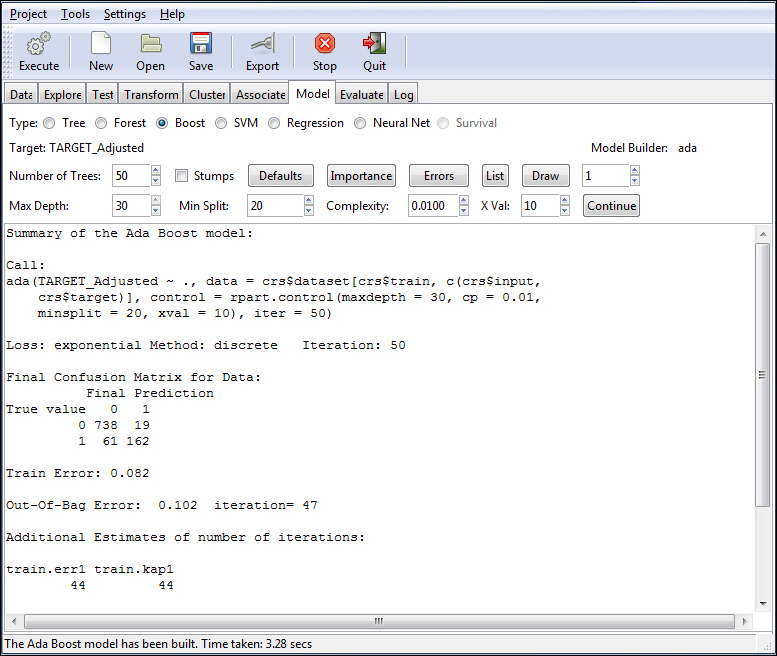Switch to the Associate tab
Viewport: 777px width, 656px height.
[x=261, y=94]
